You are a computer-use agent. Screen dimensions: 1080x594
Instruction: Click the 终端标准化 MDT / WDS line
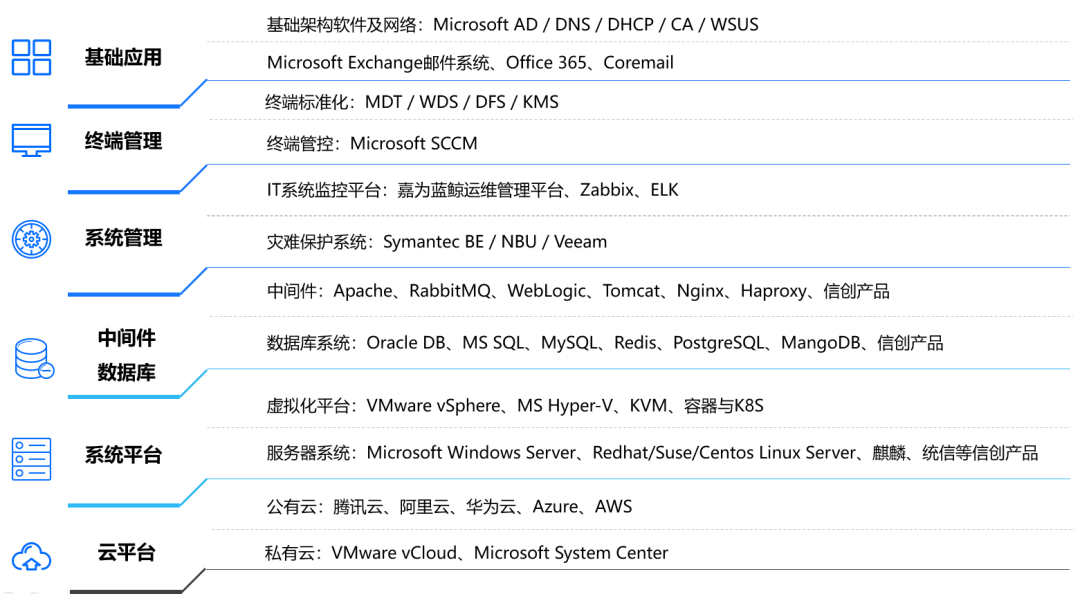click(x=412, y=102)
